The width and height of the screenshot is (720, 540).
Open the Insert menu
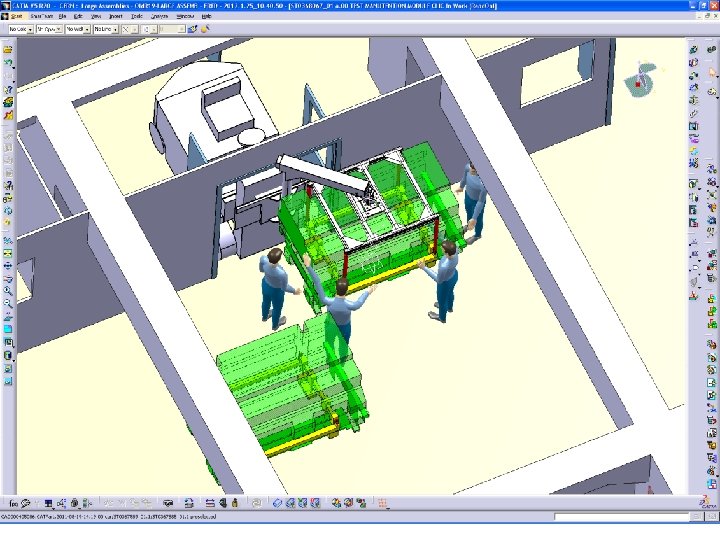click(x=116, y=16)
